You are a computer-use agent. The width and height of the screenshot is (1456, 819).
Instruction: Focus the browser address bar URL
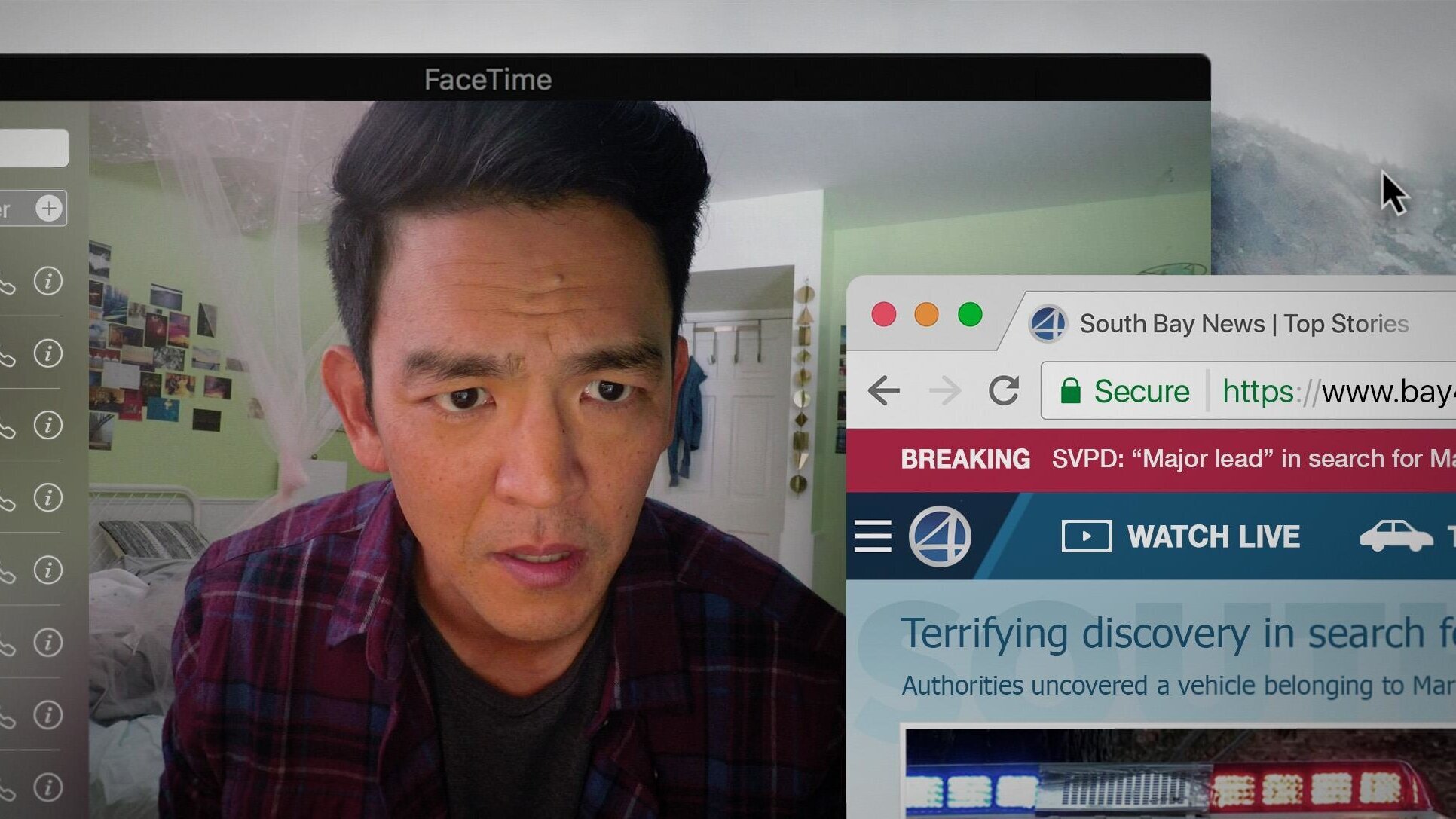1338,392
